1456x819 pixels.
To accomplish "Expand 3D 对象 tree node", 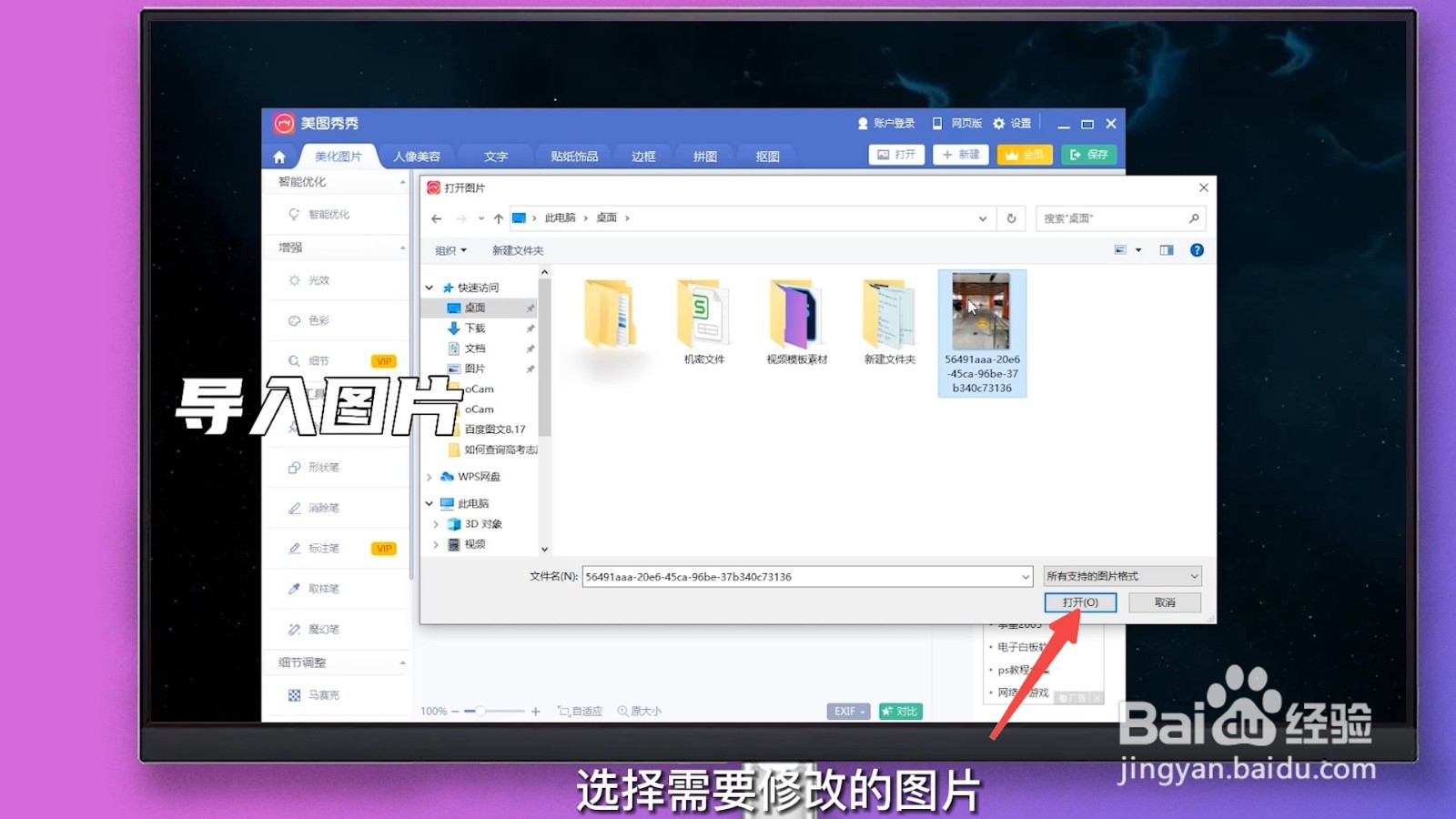I will click(436, 524).
